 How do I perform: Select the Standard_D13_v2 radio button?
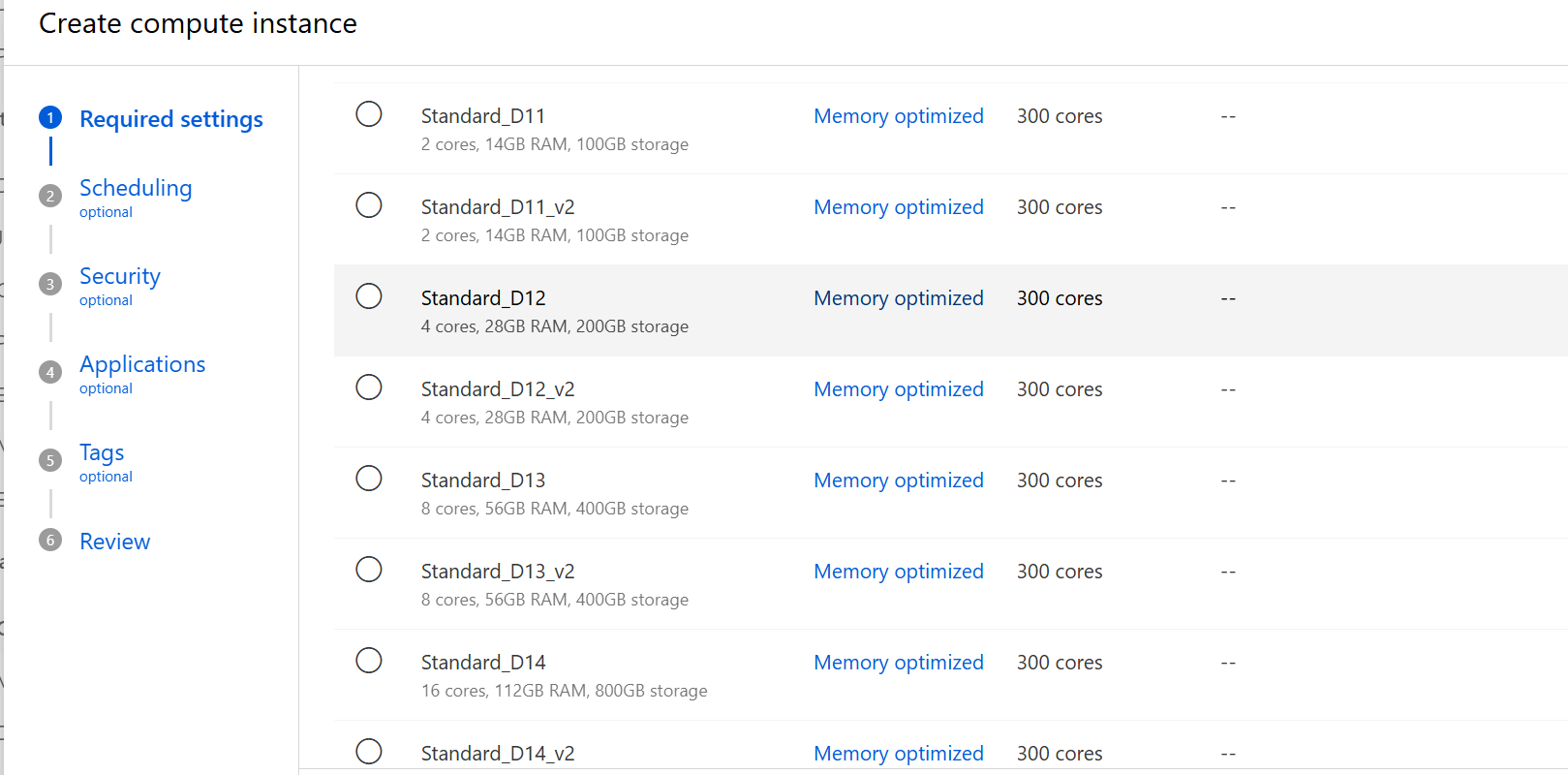pyautogui.click(x=369, y=569)
